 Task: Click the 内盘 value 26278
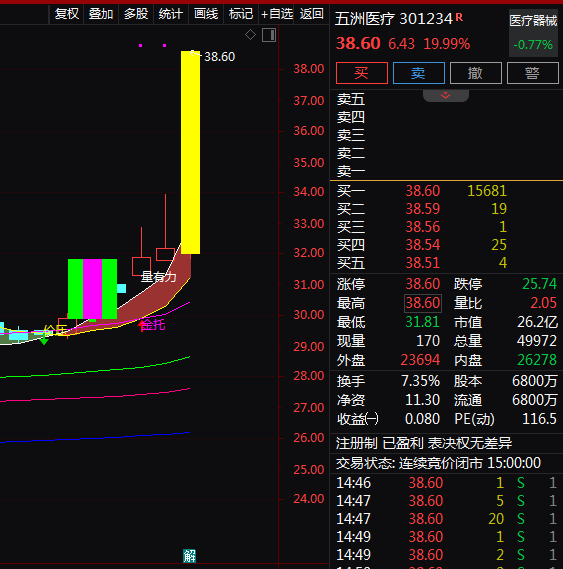[537, 360]
